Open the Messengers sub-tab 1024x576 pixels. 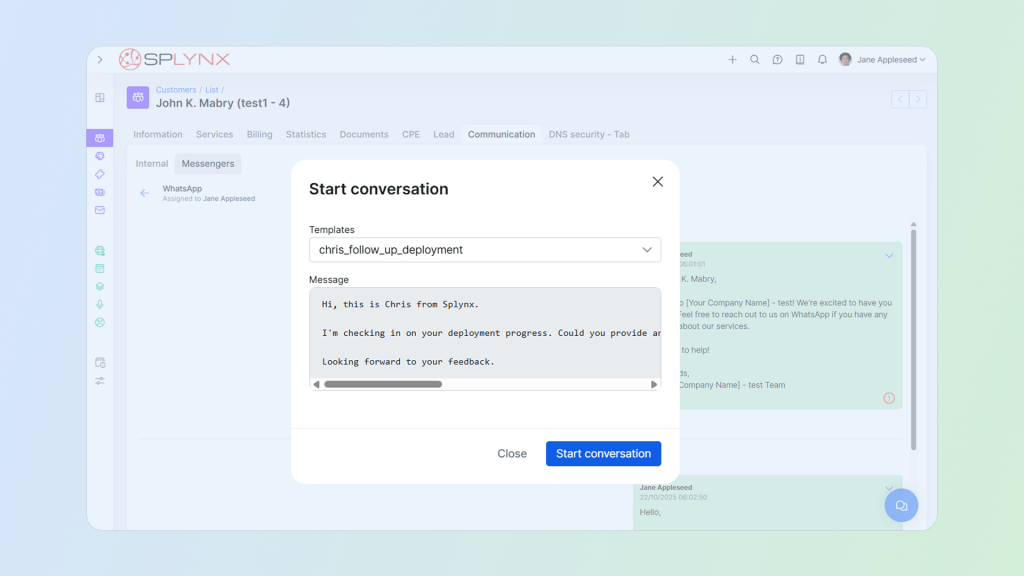coord(208,164)
